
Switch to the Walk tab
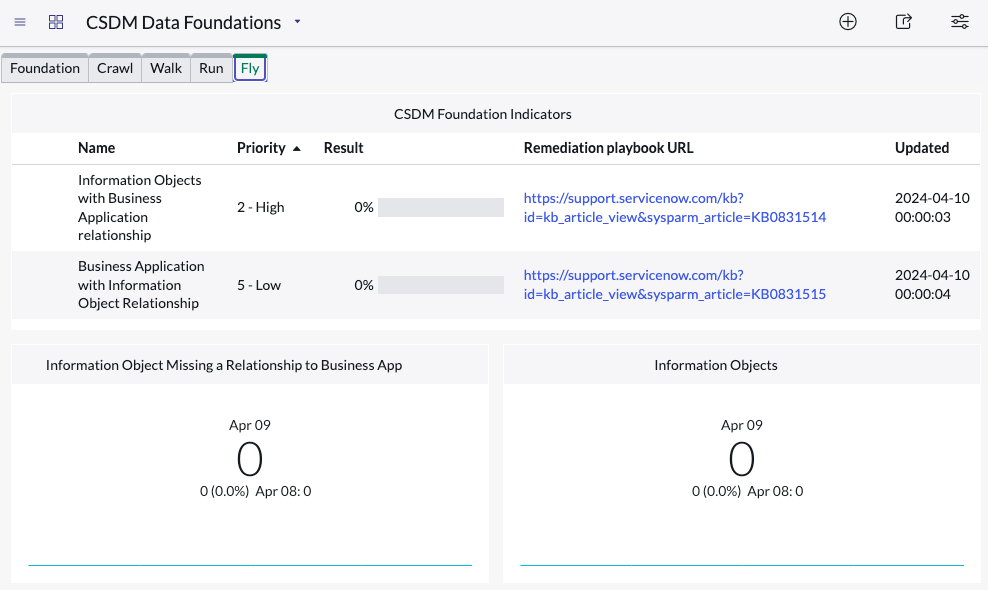(166, 68)
